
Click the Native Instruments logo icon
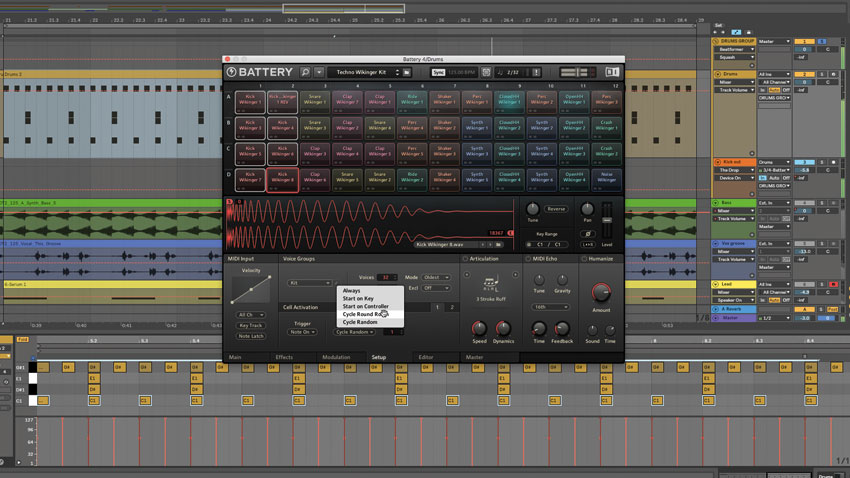click(x=611, y=72)
